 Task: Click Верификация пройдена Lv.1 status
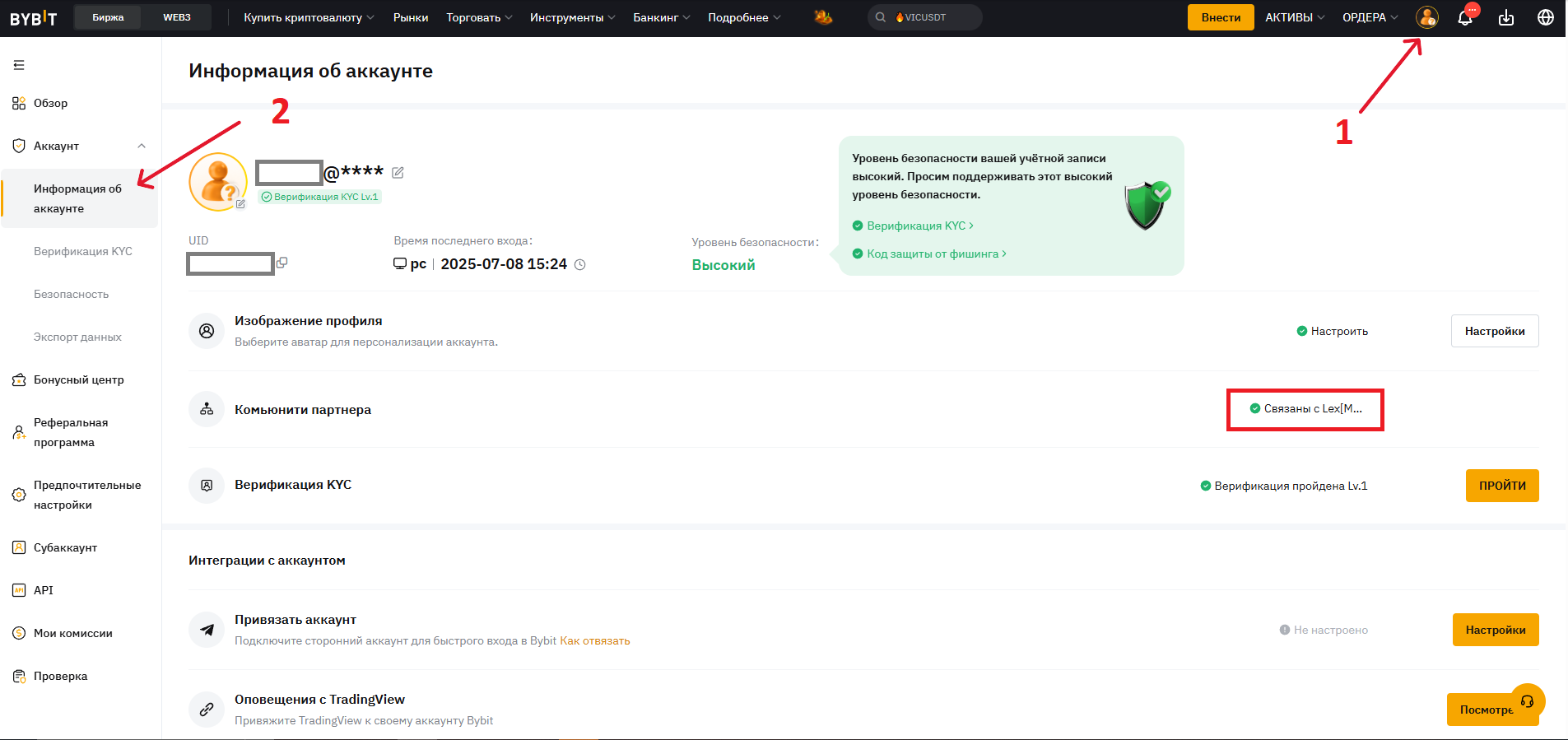point(1284,486)
